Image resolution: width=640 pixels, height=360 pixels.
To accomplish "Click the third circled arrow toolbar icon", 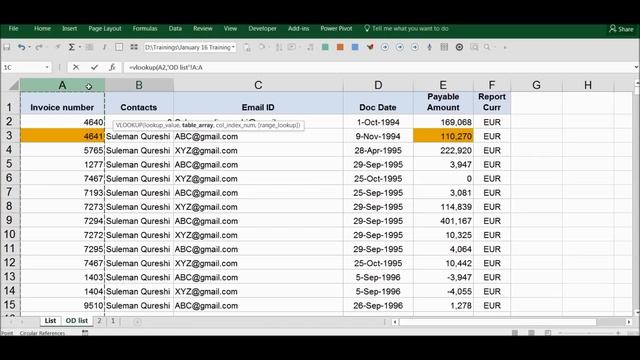I will click(414, 47).
